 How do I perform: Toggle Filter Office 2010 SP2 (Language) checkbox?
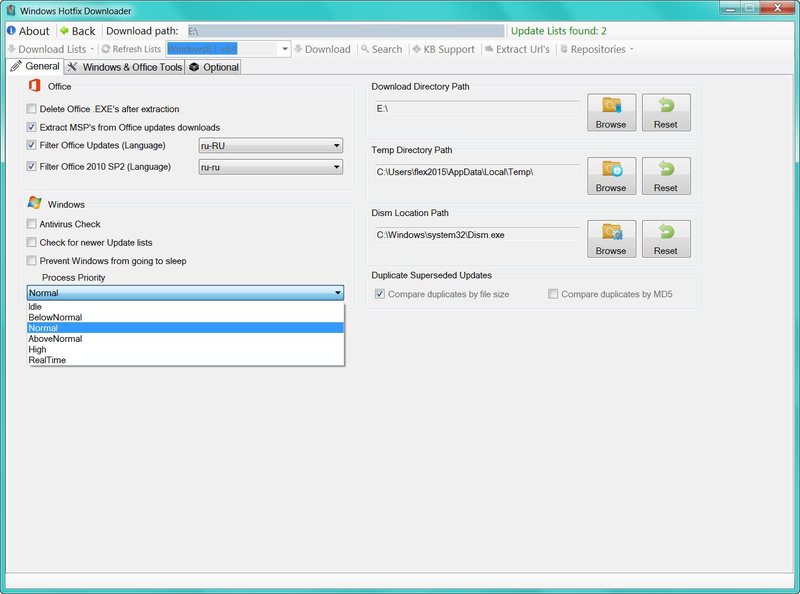pos(32,166)
